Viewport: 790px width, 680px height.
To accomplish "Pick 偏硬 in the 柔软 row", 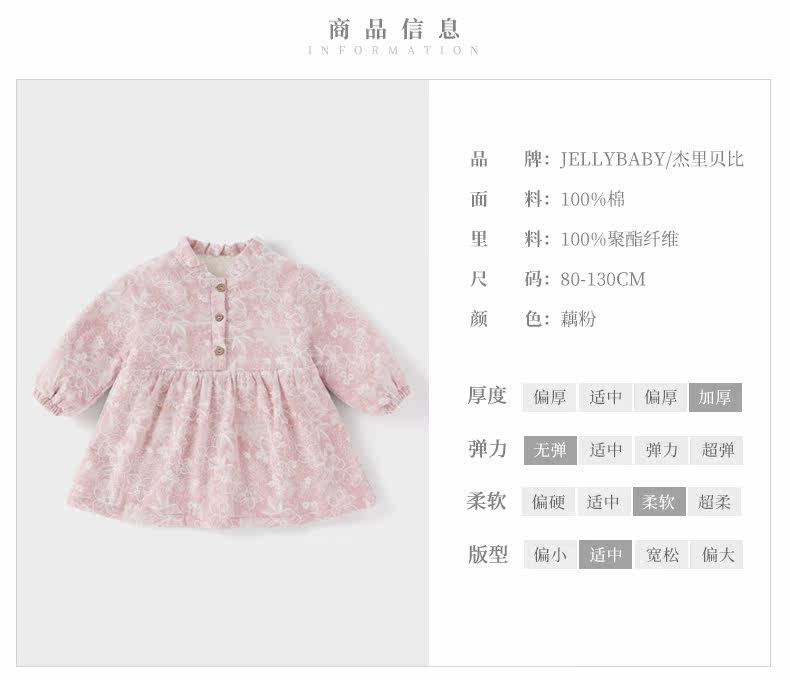I will (x=548, y=502).
